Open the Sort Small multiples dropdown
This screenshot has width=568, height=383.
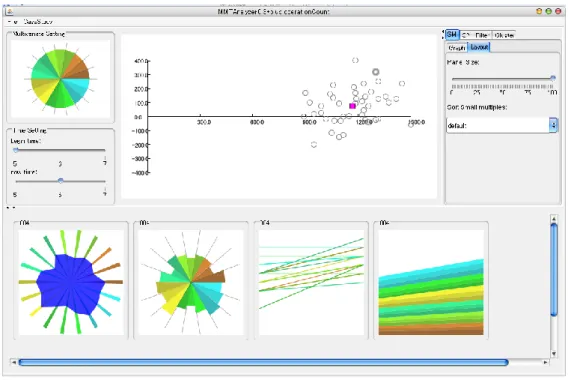[x=502, y=125]
